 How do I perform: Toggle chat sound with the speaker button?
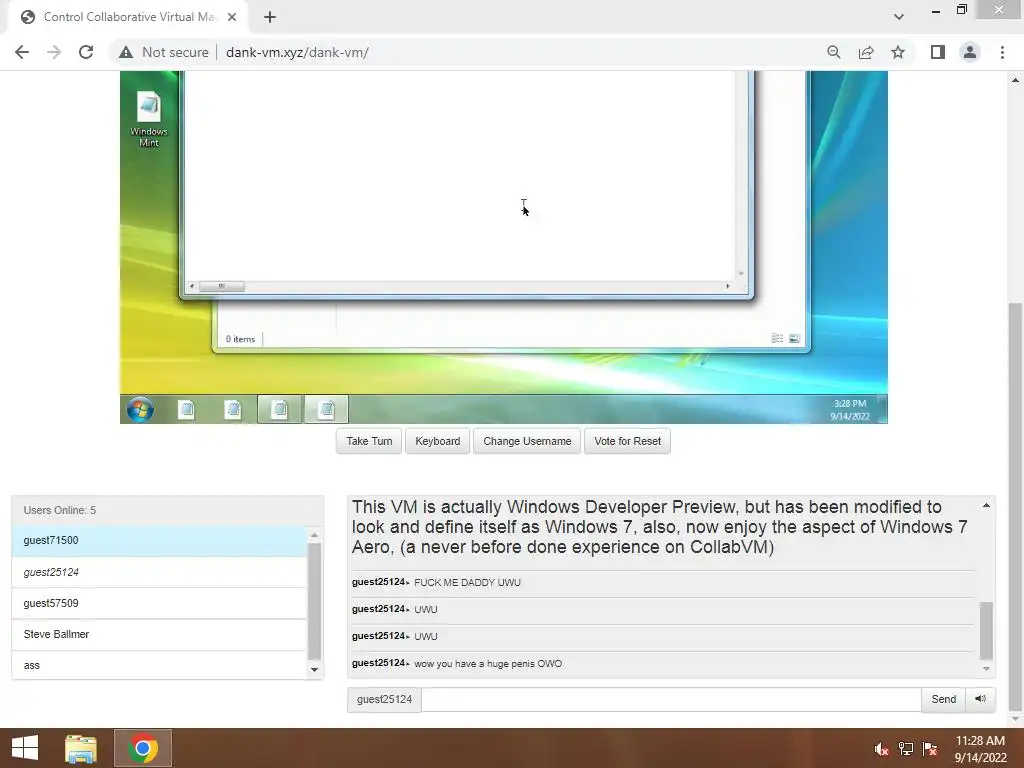[981, 699]
